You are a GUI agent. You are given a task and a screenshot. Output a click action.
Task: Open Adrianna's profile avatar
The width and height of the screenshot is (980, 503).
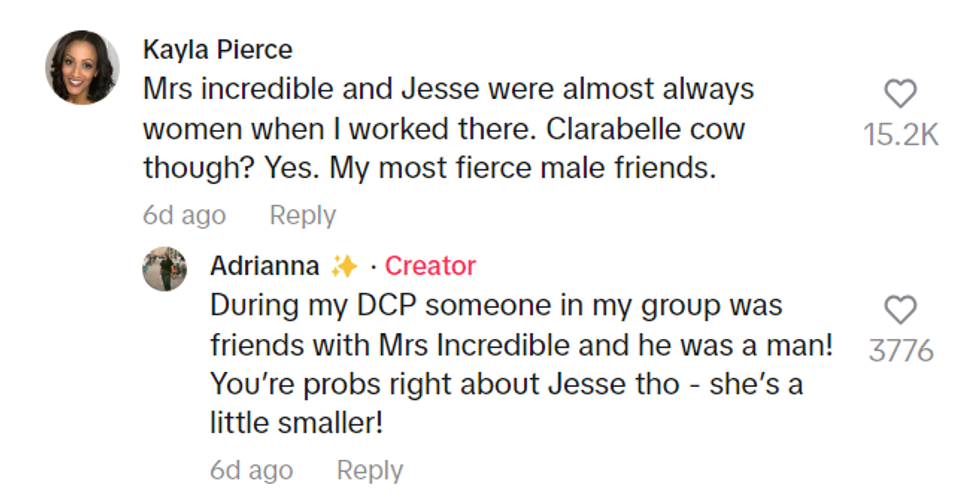pos(164,268)
